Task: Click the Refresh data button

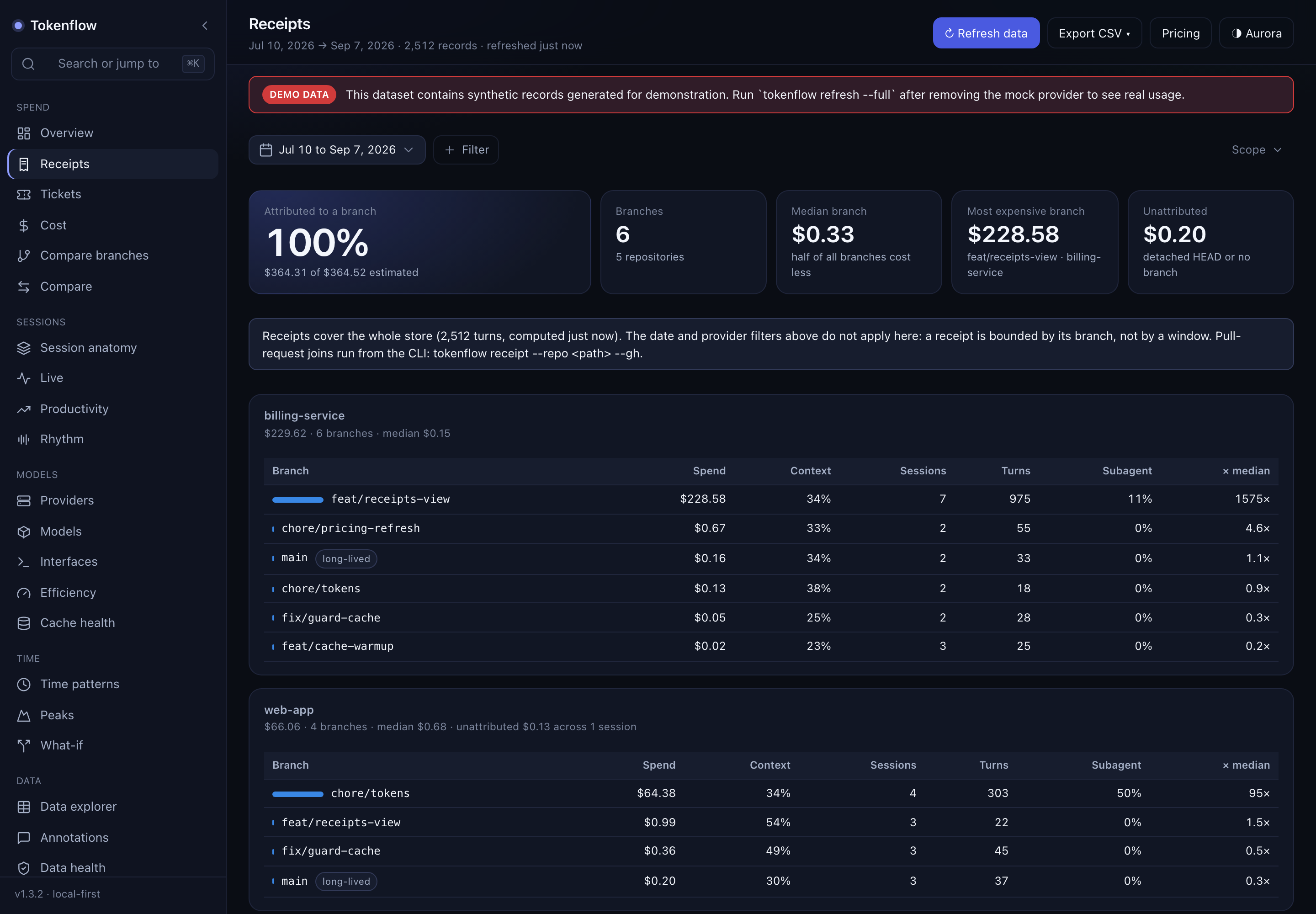Action: click(x=986, y=33)
